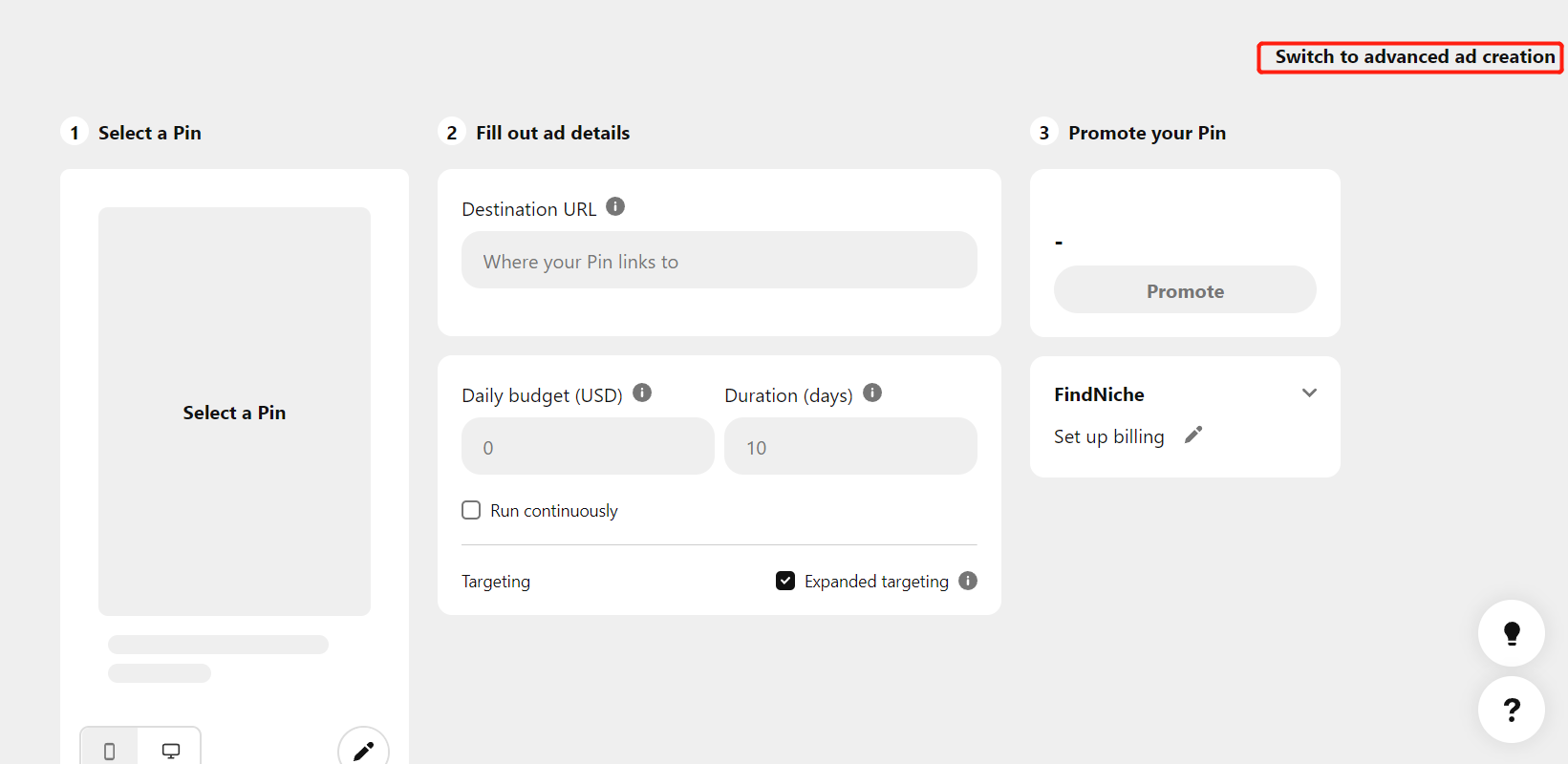Click the Destination URL info icon
1568x764 pixels.
(x=615, y=206)
